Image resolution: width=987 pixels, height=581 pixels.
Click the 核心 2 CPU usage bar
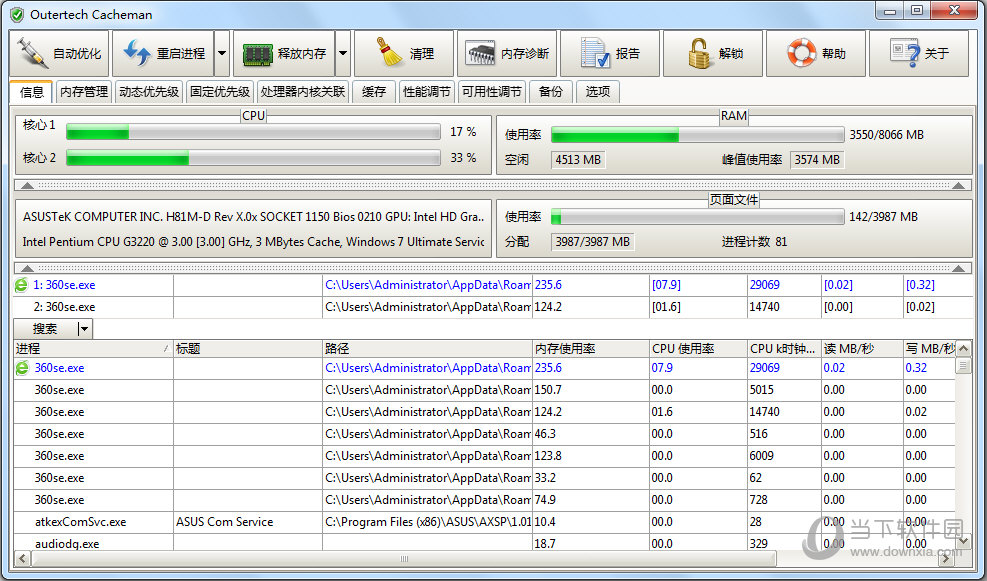click(253, 158)
